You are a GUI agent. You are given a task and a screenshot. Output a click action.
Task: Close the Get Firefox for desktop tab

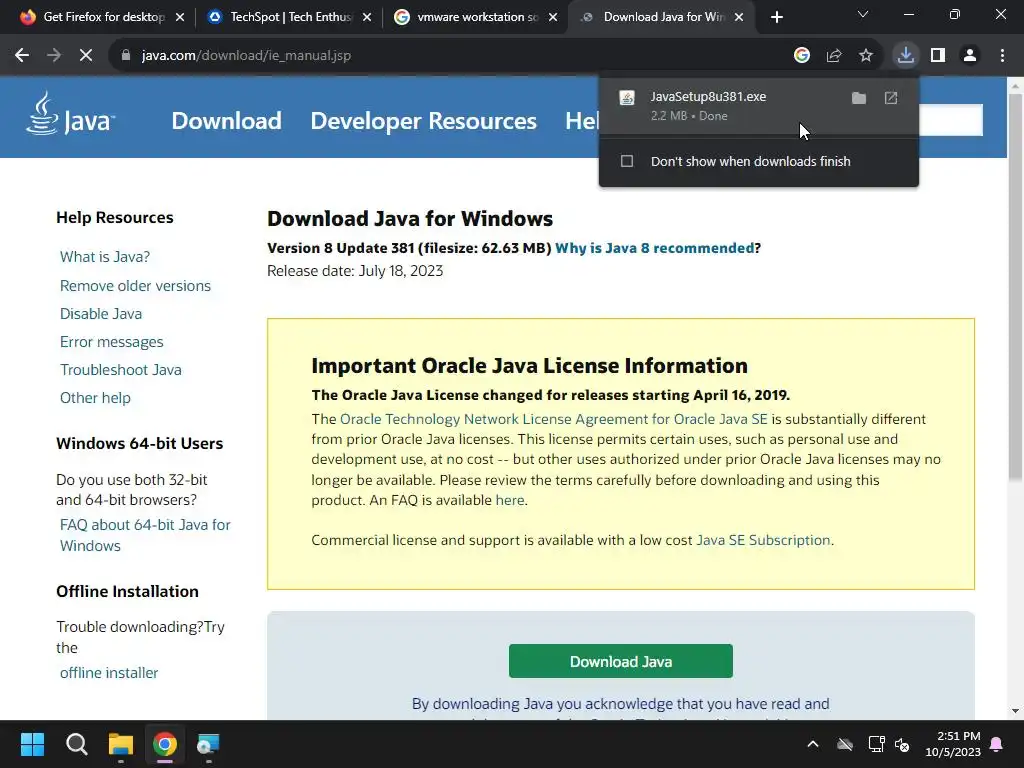[180, 18]
